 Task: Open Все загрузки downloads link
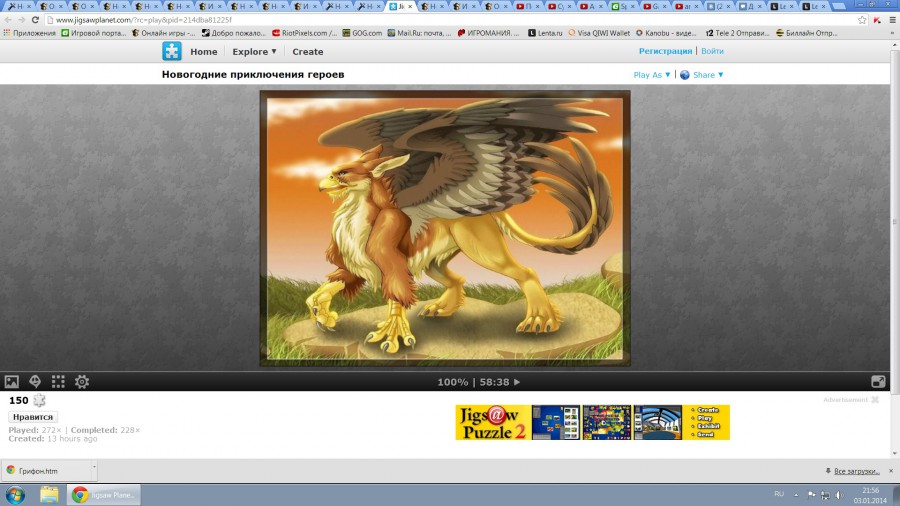[x=856, y=471]
